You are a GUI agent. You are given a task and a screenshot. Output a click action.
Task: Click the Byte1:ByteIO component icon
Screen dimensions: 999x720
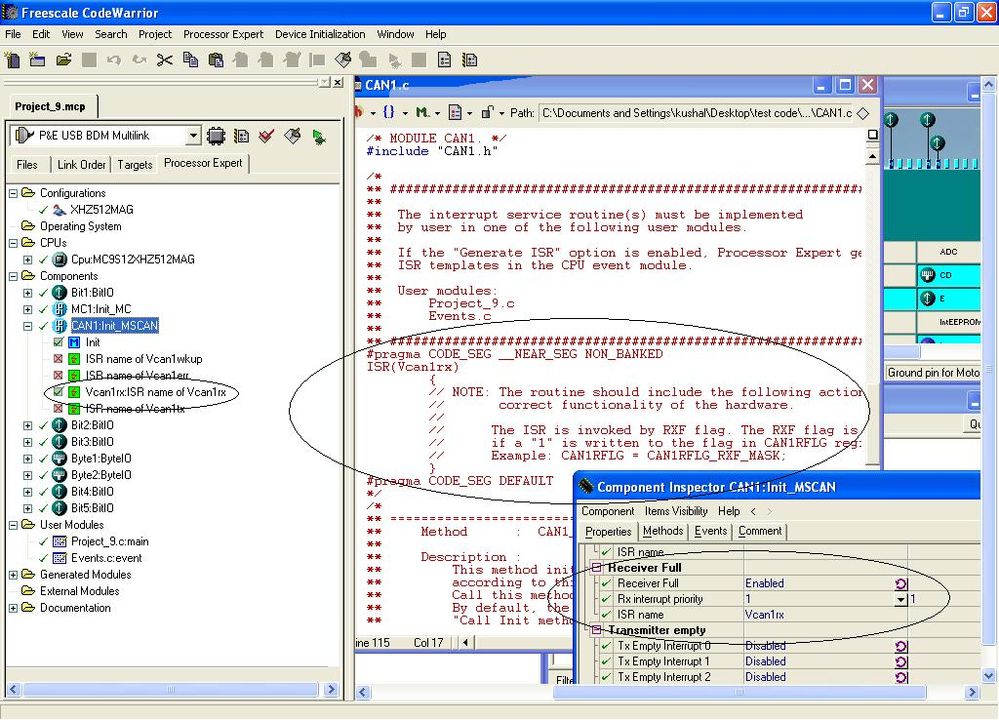[59, 458]
